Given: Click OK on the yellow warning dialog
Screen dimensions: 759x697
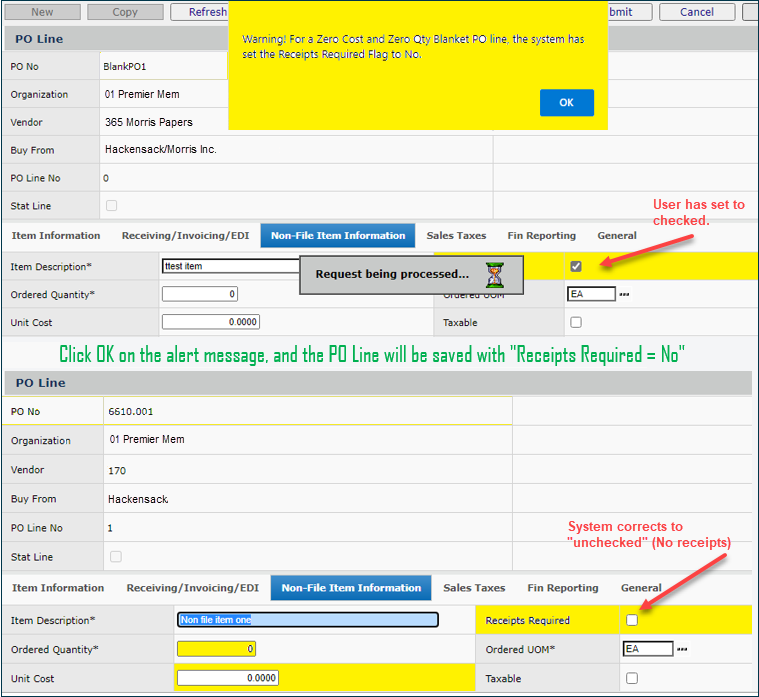Looking at the screenshot, I should (566, 103).
